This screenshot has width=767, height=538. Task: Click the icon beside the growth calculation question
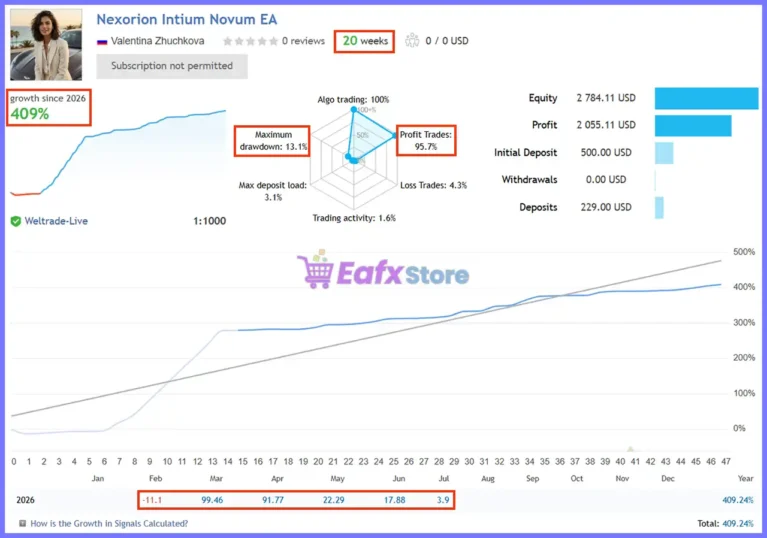(23, 524)
